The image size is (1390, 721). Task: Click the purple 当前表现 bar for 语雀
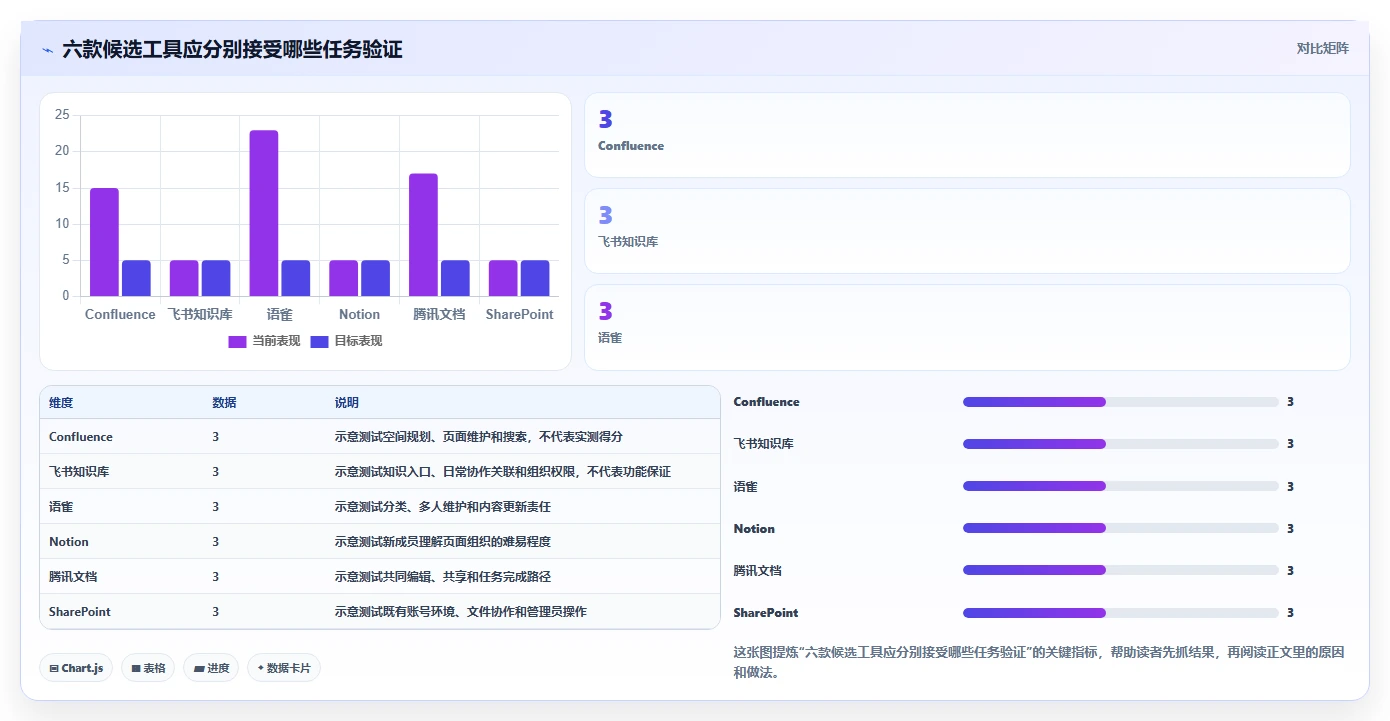[264, 213]
